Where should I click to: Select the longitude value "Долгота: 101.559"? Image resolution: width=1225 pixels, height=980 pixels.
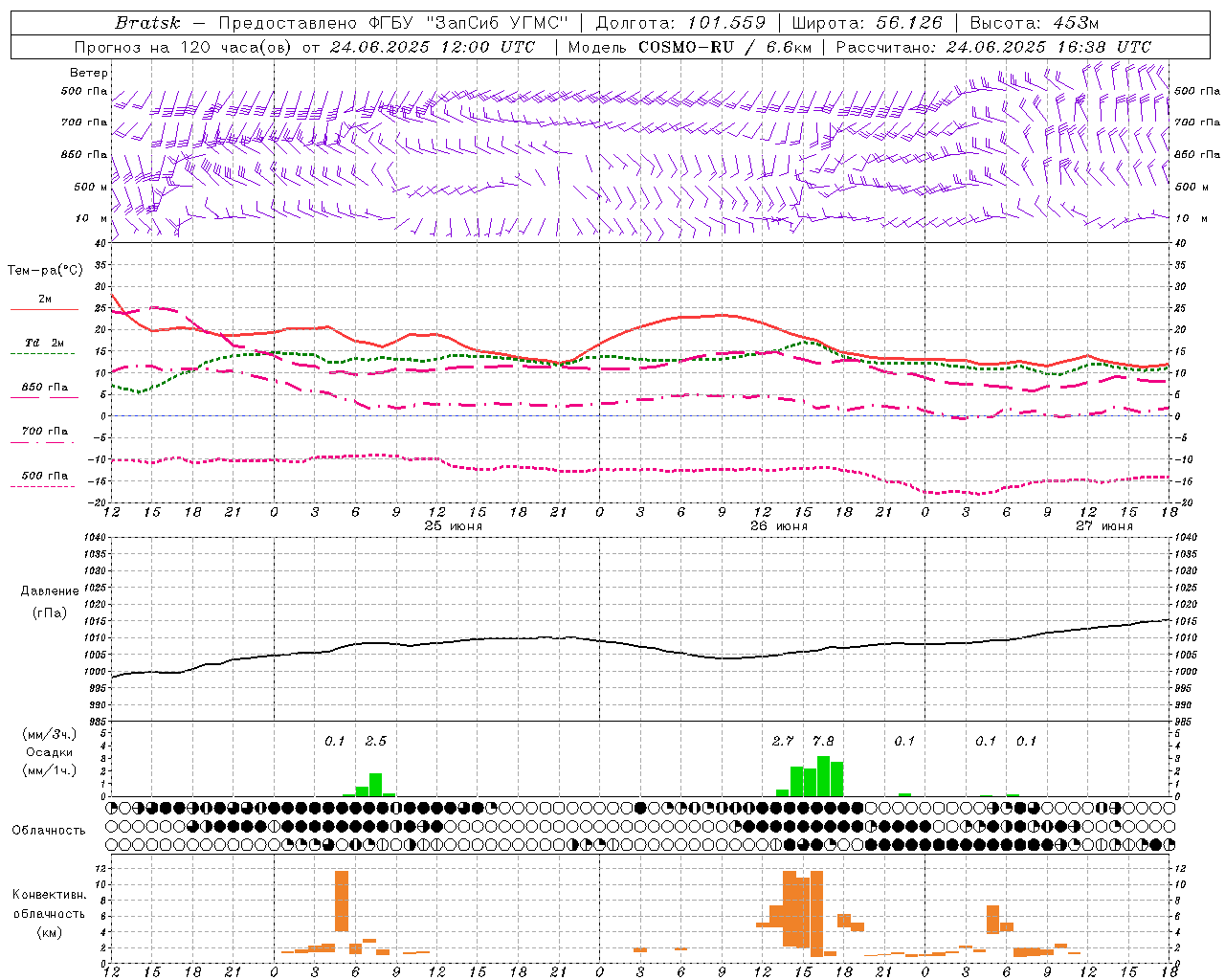[680, 23]
